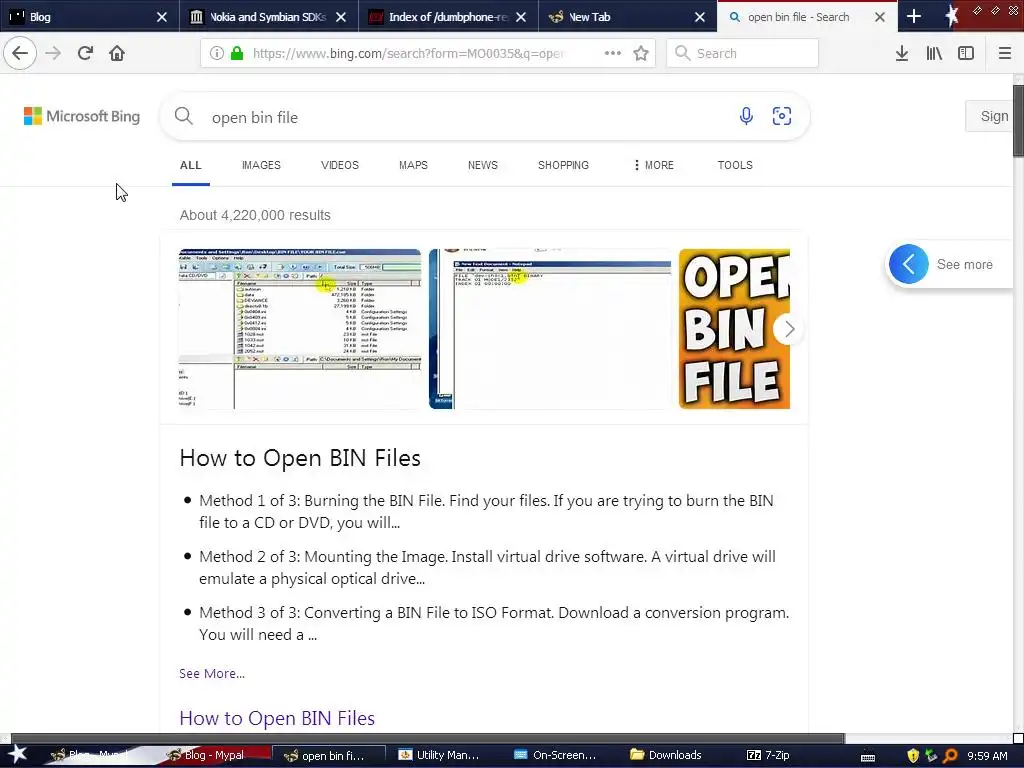The image size is (1024, 768).
Task: Click the Bing search magnifier icon
Action: 184,116
